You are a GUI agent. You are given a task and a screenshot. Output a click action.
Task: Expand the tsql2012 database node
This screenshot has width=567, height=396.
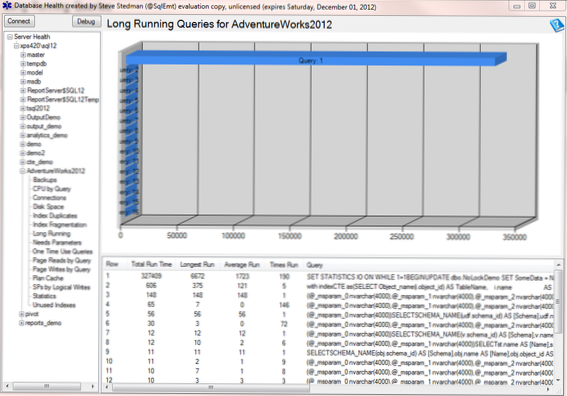coord(23,108)
